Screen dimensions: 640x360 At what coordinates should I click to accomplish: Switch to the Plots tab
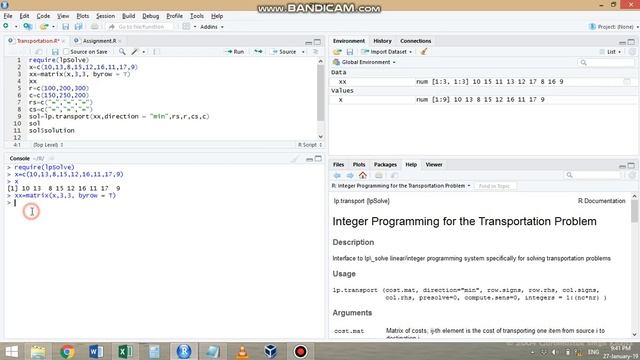[x=359, y=164]
